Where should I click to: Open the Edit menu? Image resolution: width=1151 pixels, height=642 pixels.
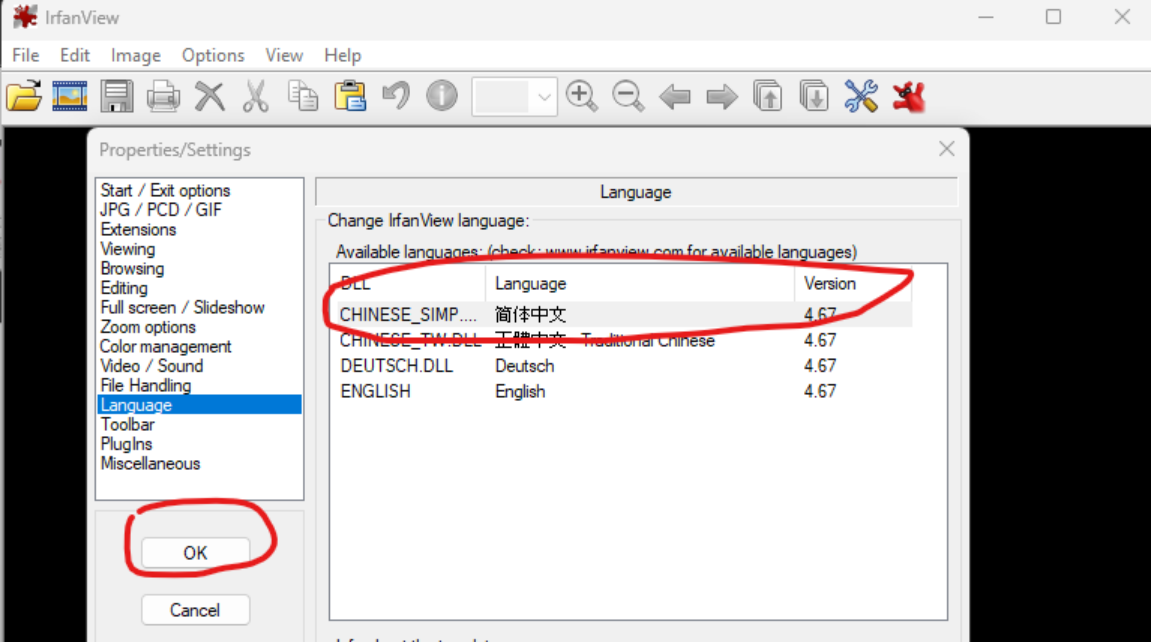click(75, 56)
